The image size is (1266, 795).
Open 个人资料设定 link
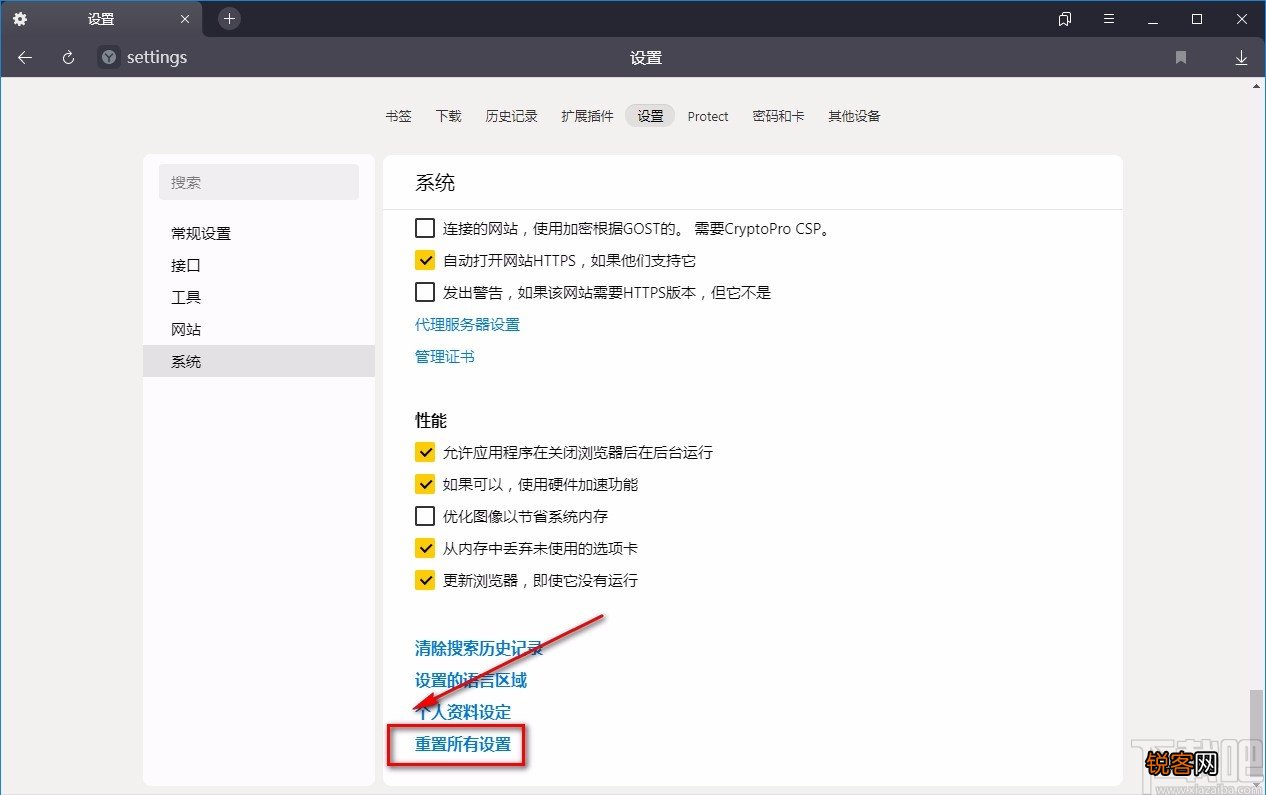click(463, 712)
